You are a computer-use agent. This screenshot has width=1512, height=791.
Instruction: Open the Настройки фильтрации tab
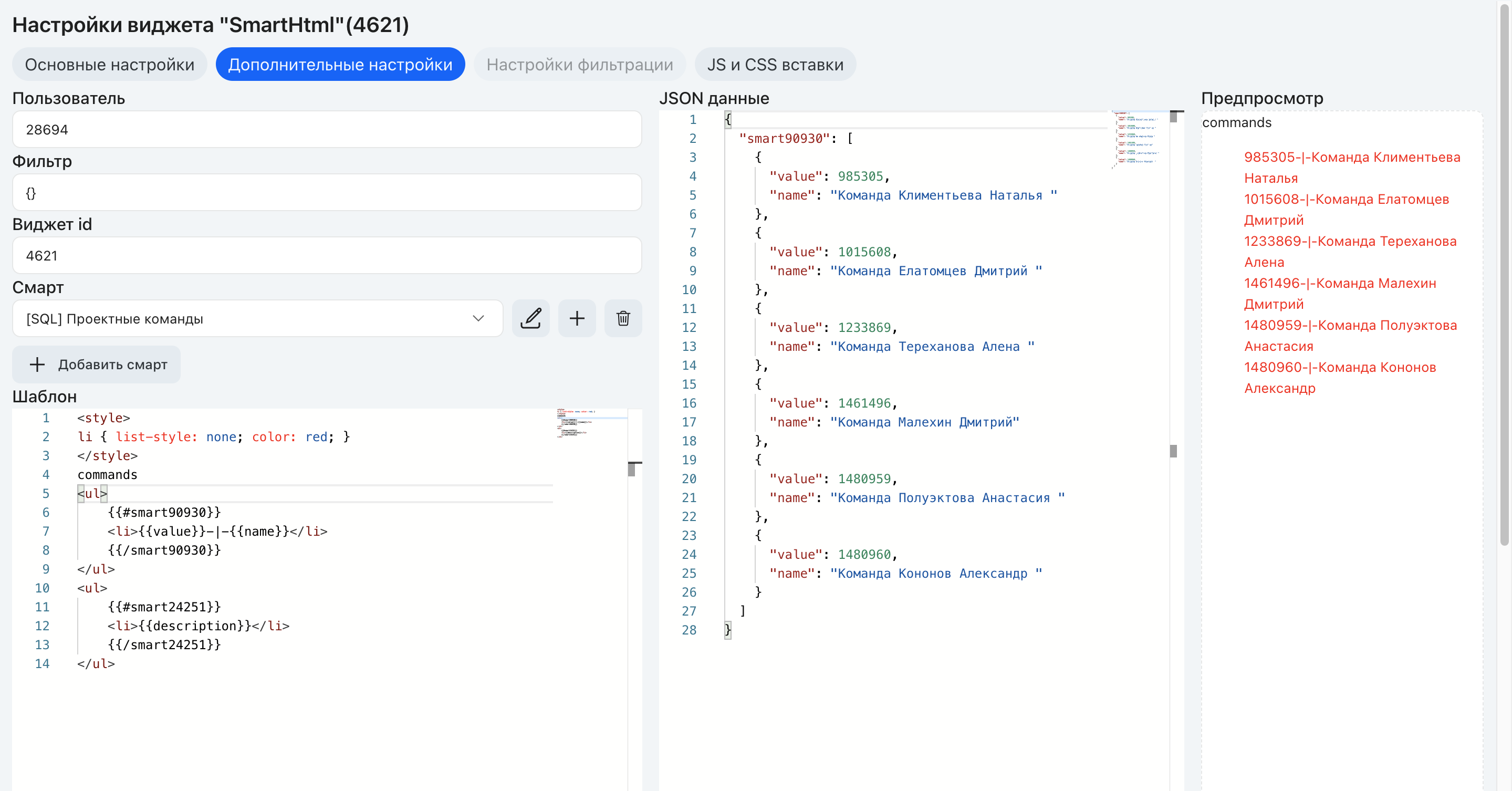pos(580,65)
